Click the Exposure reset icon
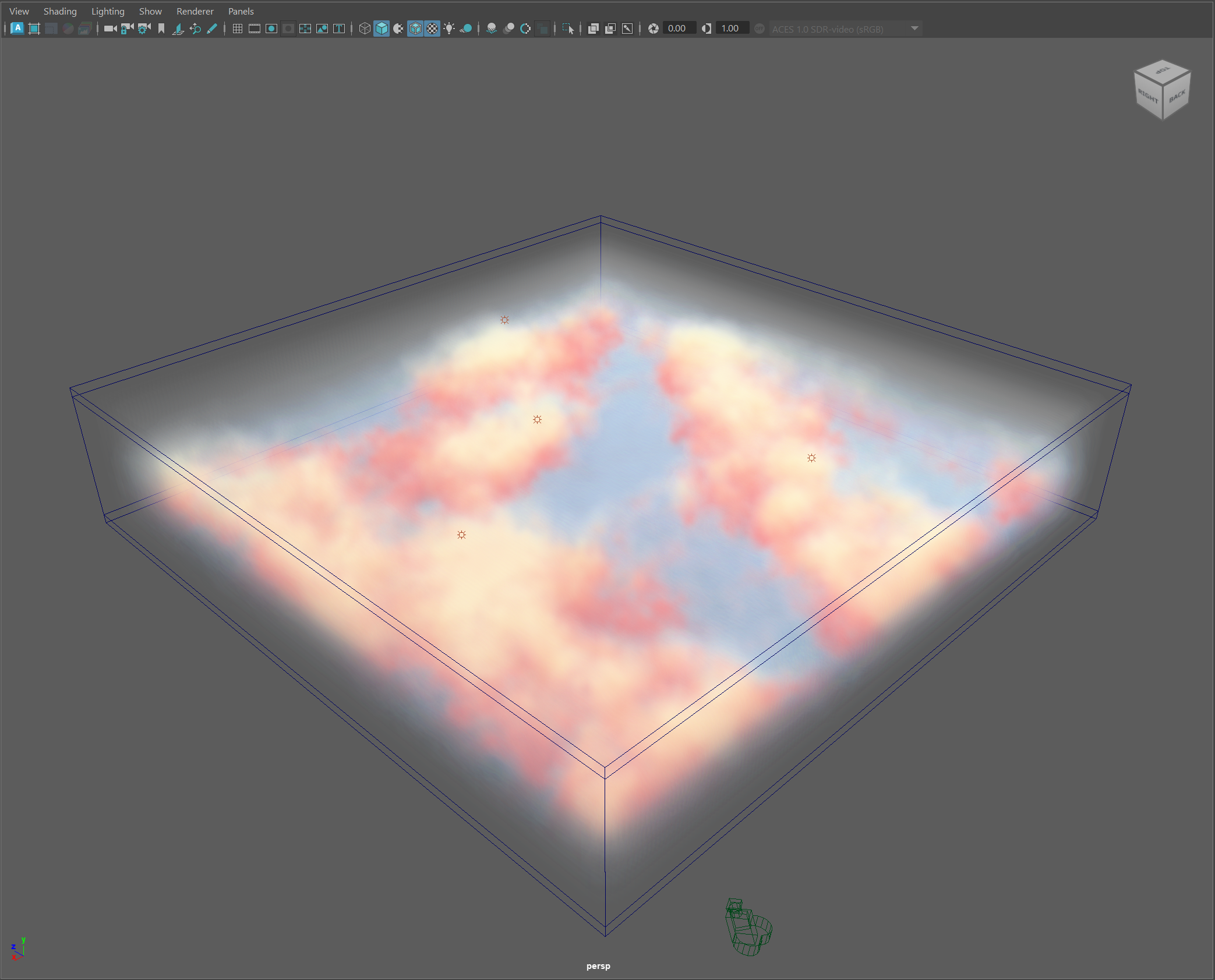Screen dimensions: 1215x980 pyautogui.click(x=654, y=29)
